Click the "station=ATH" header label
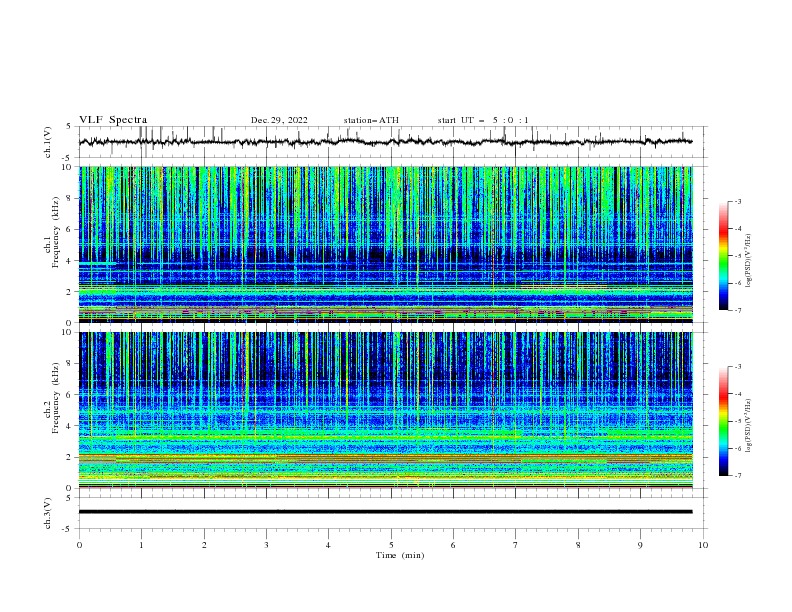 [371, 120]
